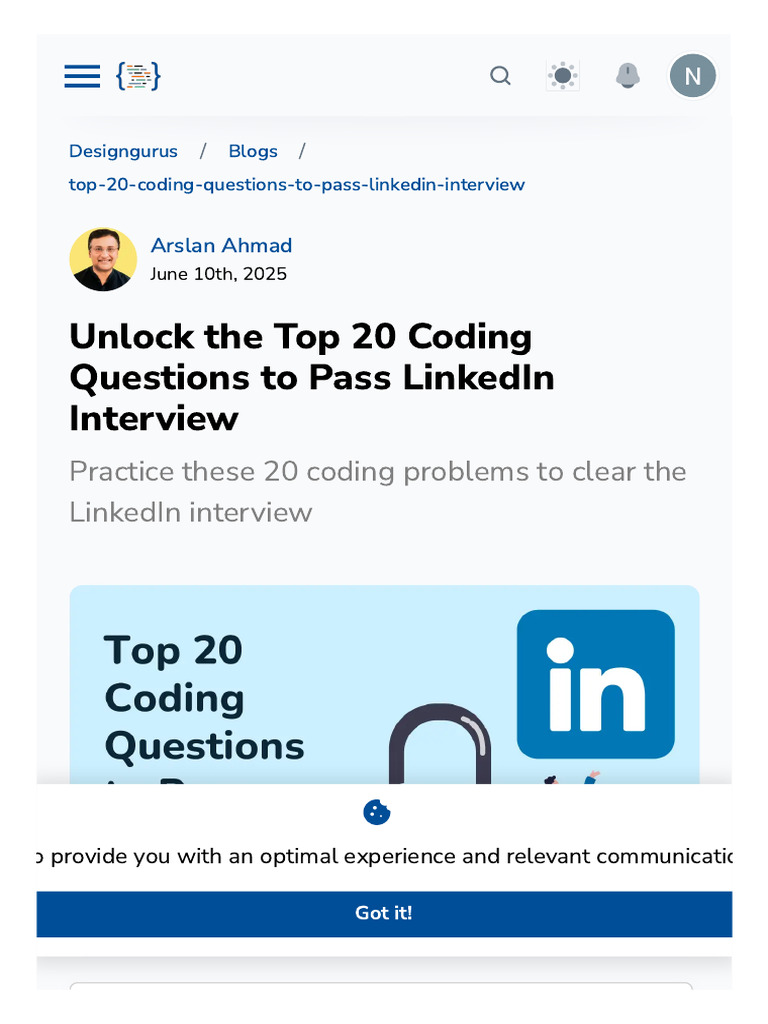
Task: Click the article headline about LinkedIn interview
Action: point(311,377)
